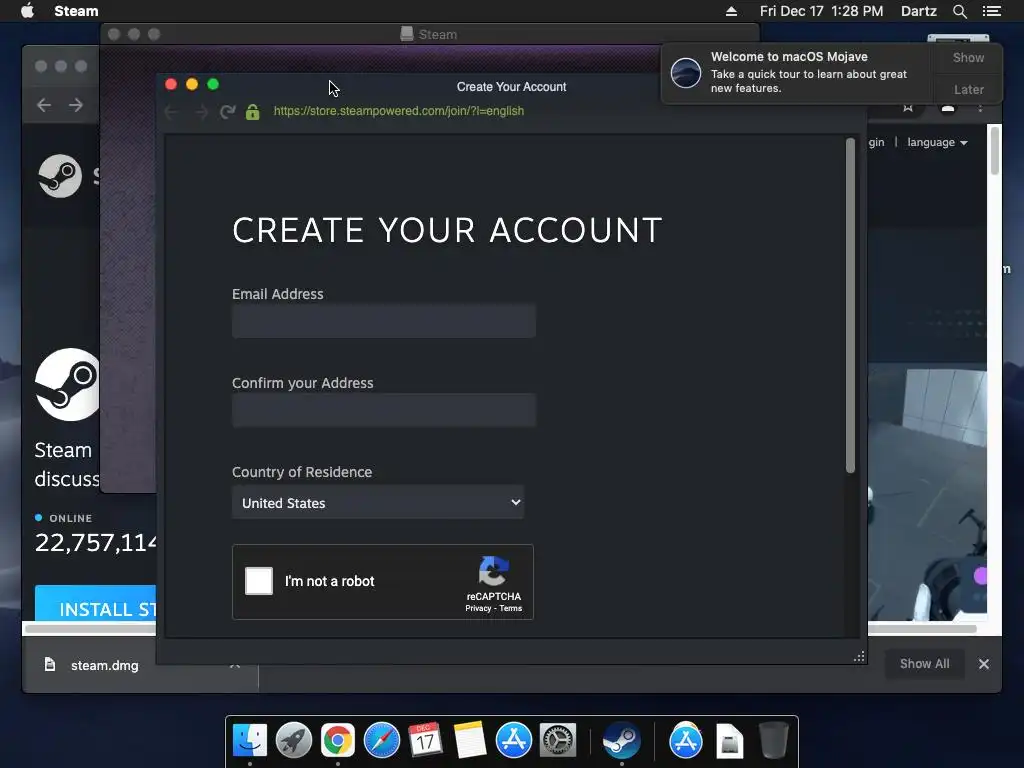Close the Chrome downloads bar
Screen dimensions: 1024x768
point(984,664)
